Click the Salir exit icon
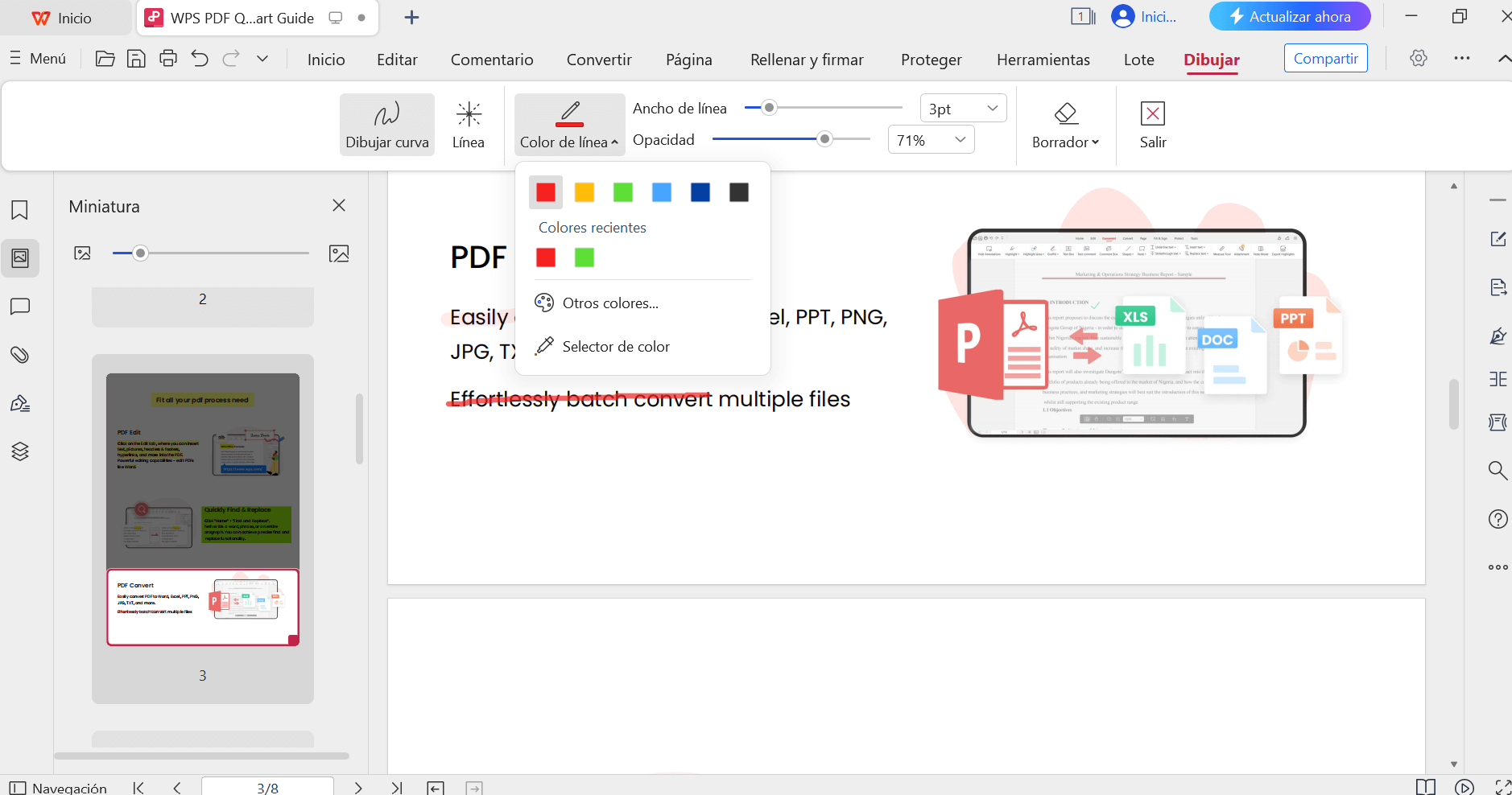Viewport: 1512px width, 795px height. (1152, 125)
